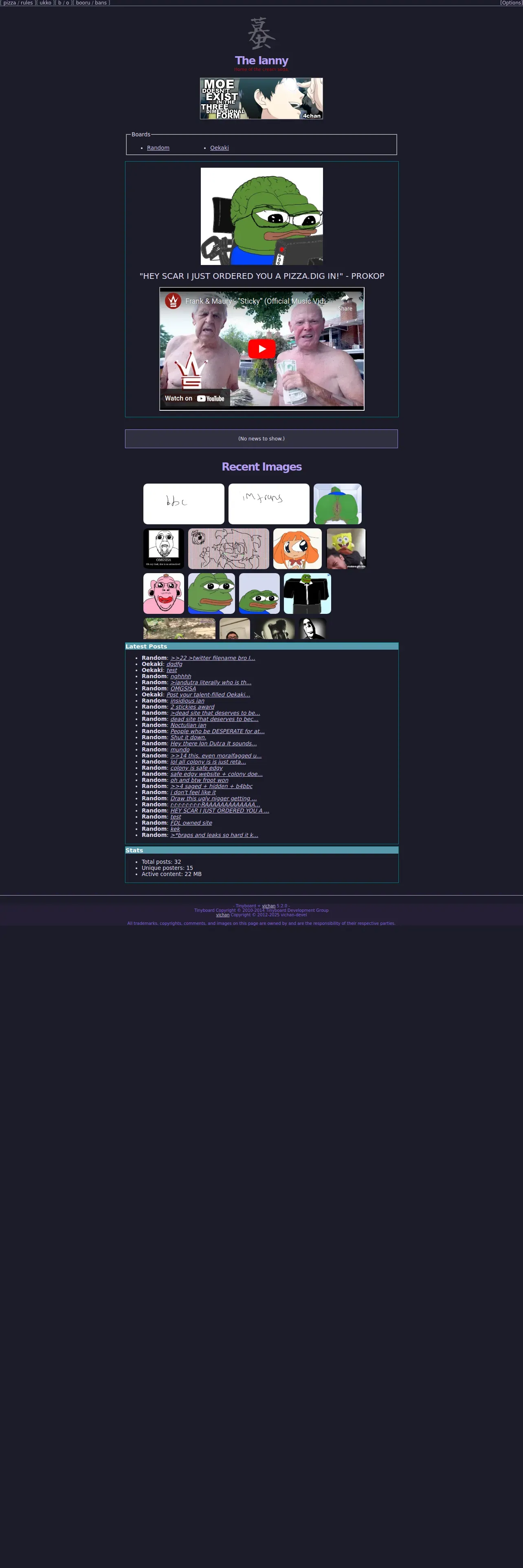Go to the Oekaki board

tap(220, 148)
